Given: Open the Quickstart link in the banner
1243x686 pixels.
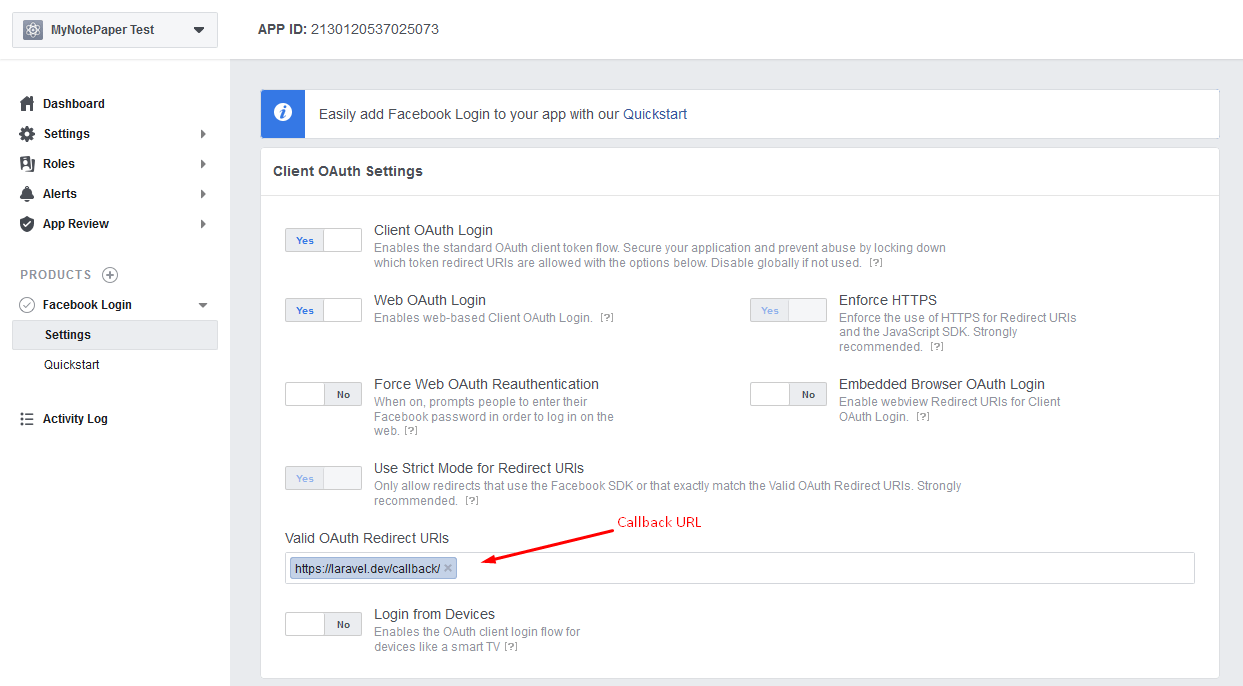Looking at the screenshot, I should (x=655, y=114).
